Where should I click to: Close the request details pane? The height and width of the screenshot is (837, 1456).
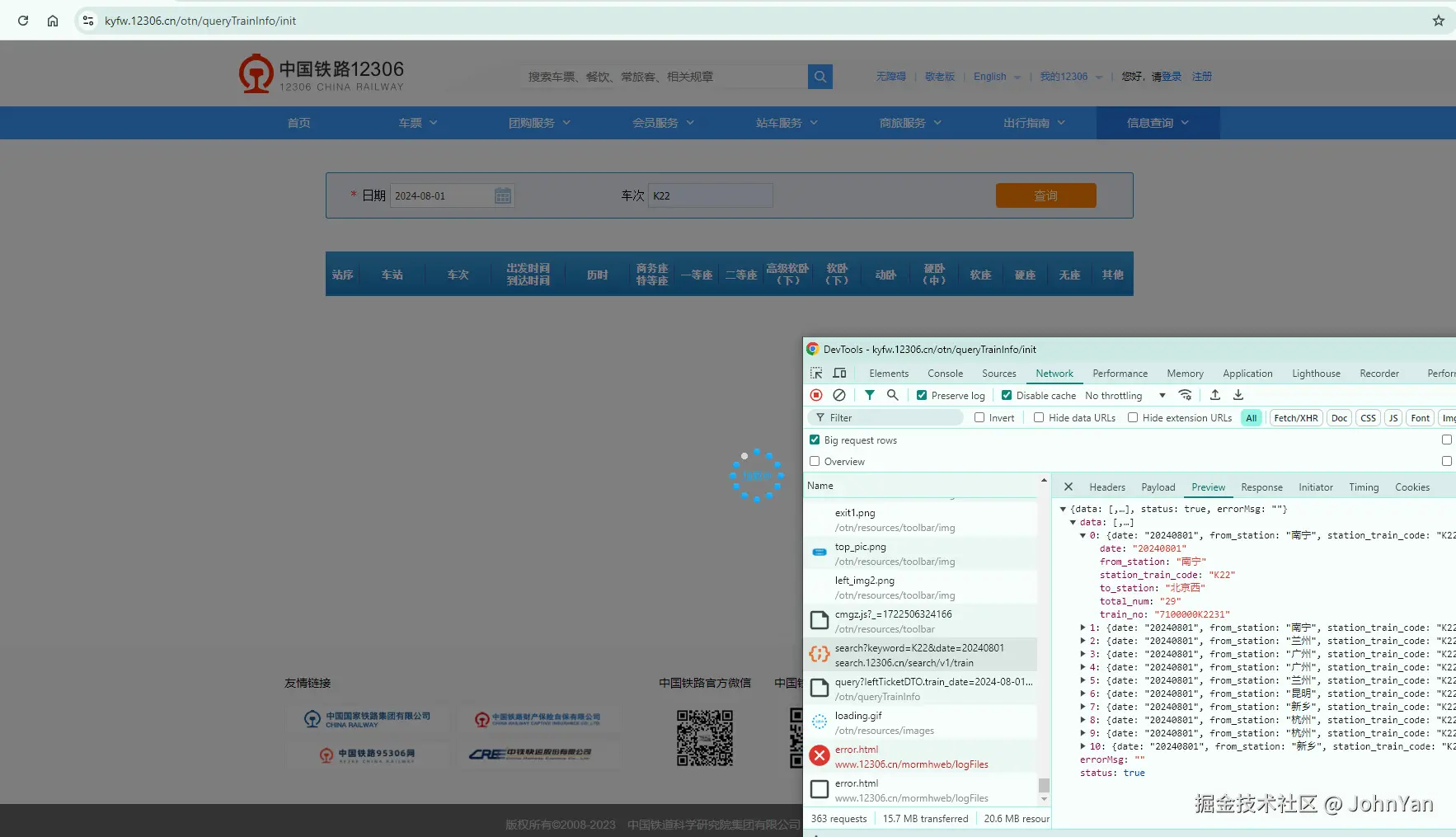coord(1069,487)
